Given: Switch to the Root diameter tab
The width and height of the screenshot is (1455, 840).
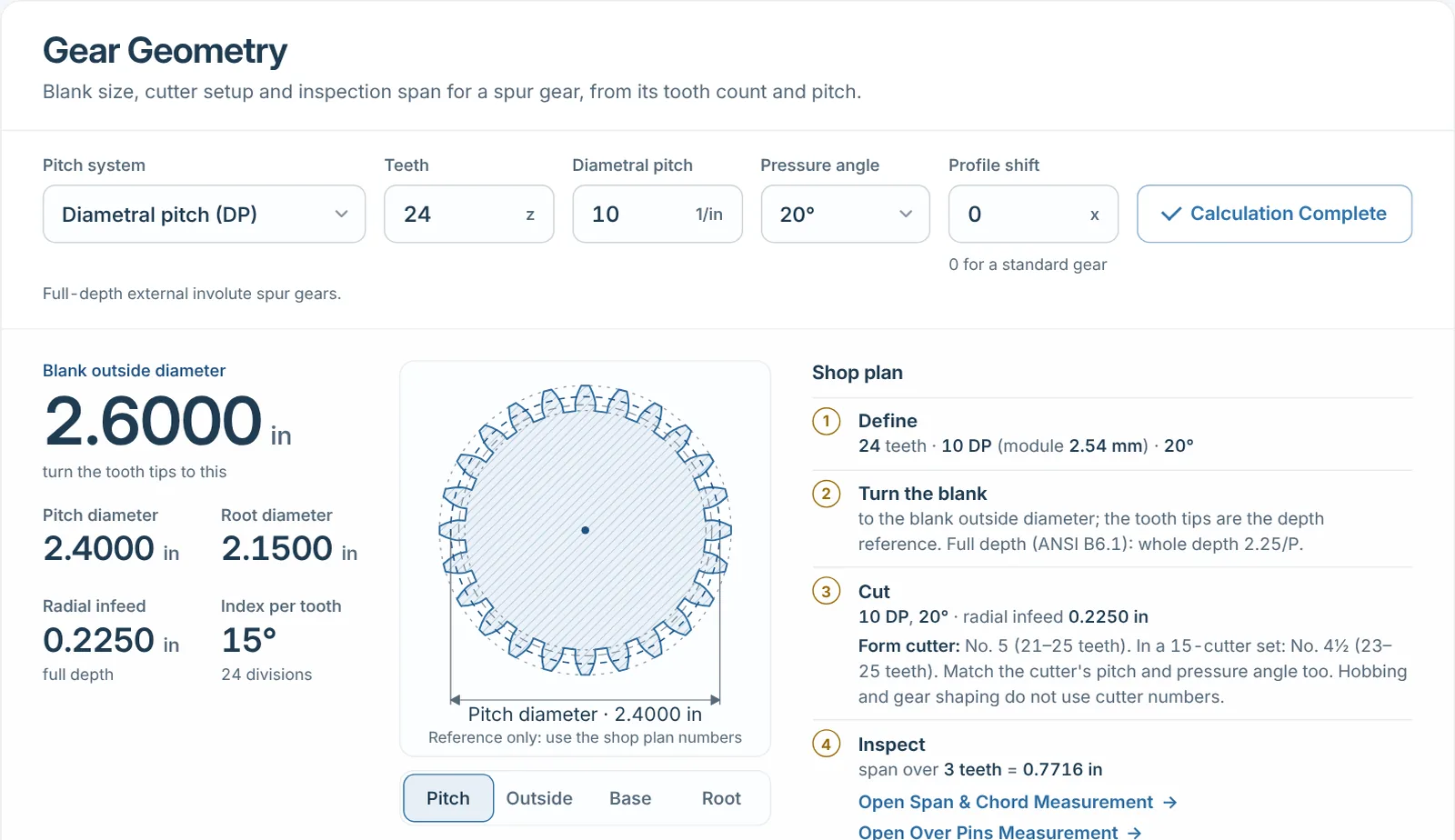Looking at the screenshot, I should pyautogui.click(x=721, y=798).
